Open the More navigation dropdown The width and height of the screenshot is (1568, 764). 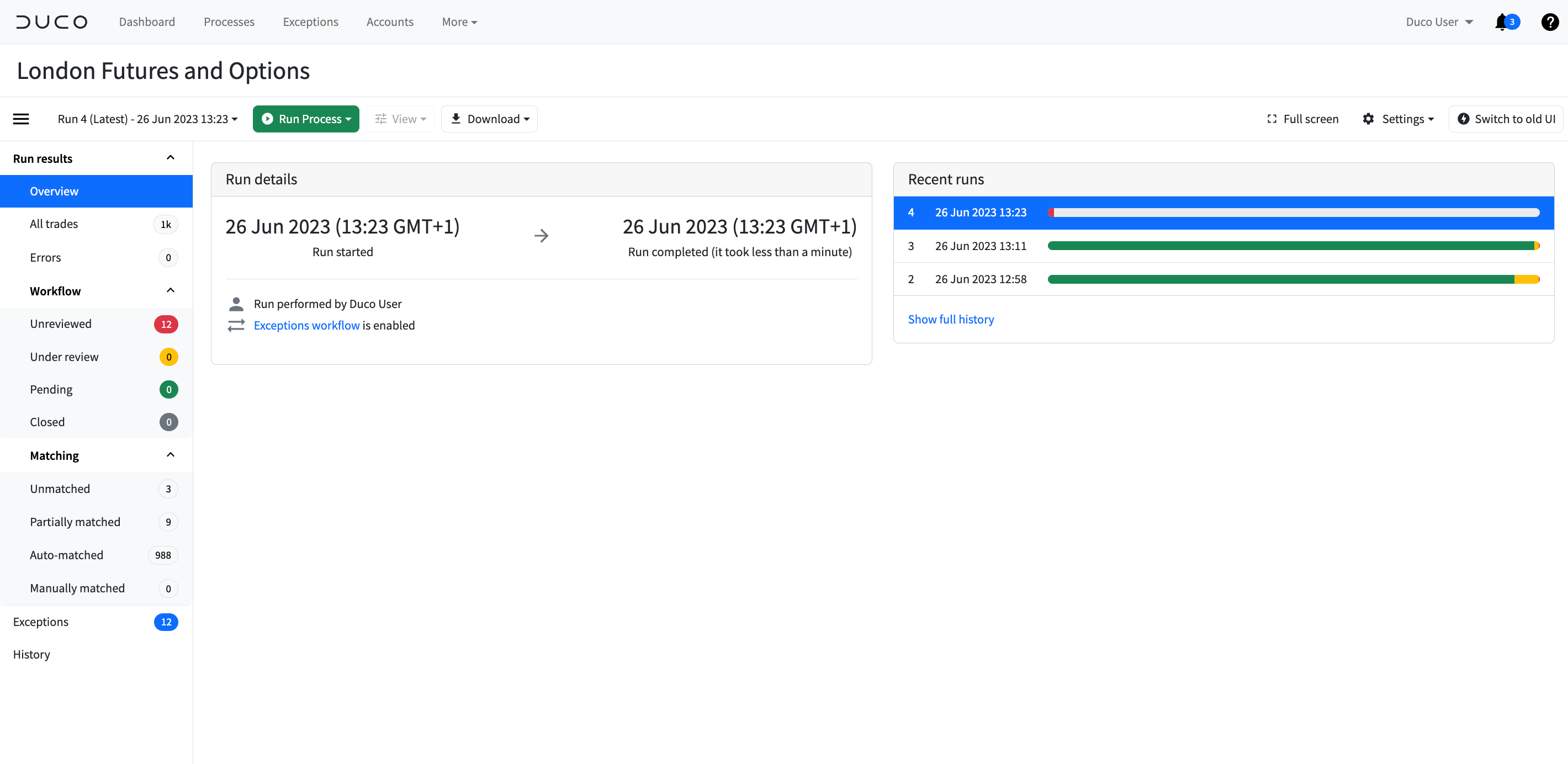pyautogui.click(x=459, y=22)
